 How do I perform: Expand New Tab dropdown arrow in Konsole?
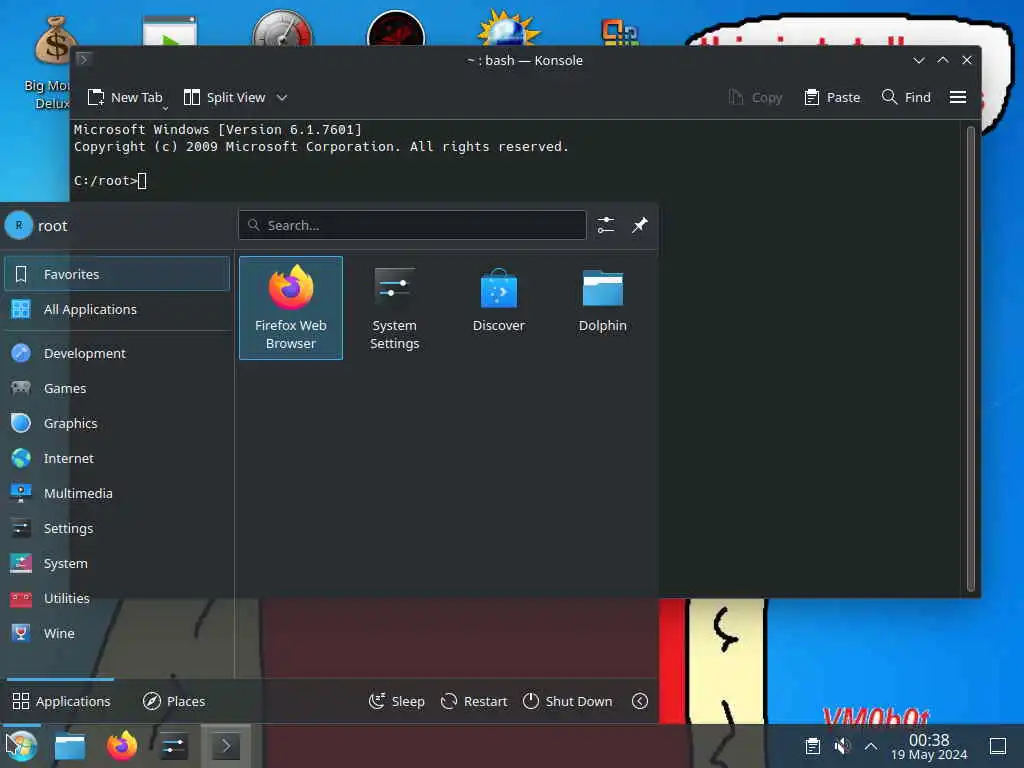(x=165, y=108)
